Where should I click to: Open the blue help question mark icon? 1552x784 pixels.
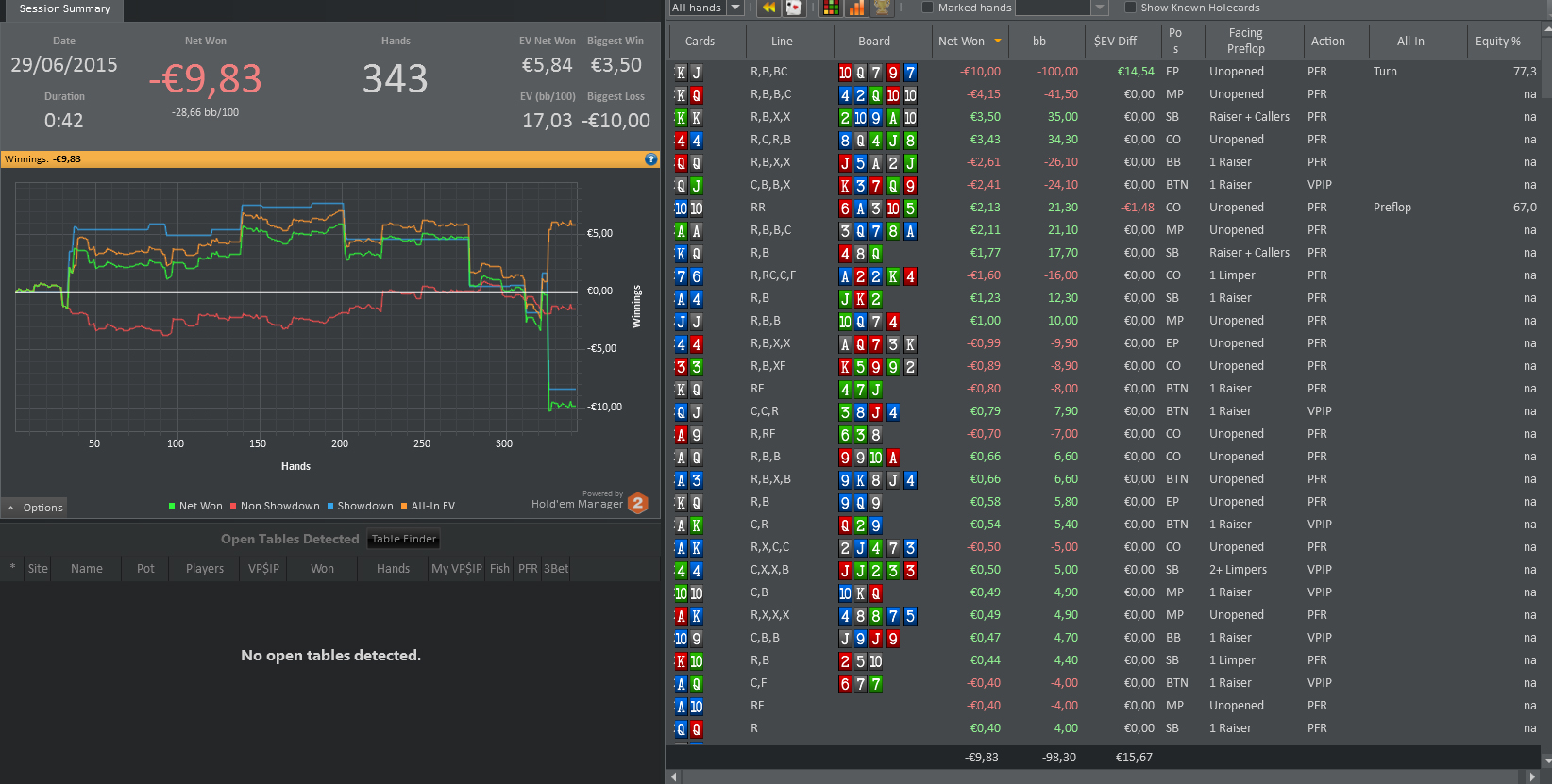point(650,159)
